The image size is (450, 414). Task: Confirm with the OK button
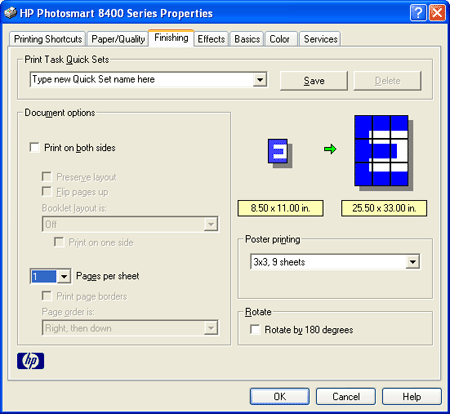(x=280, y=397)
